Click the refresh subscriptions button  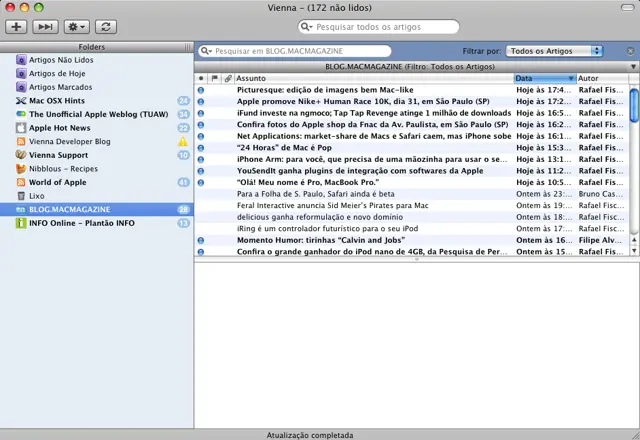pyautogui.click(x=106, y=27)
